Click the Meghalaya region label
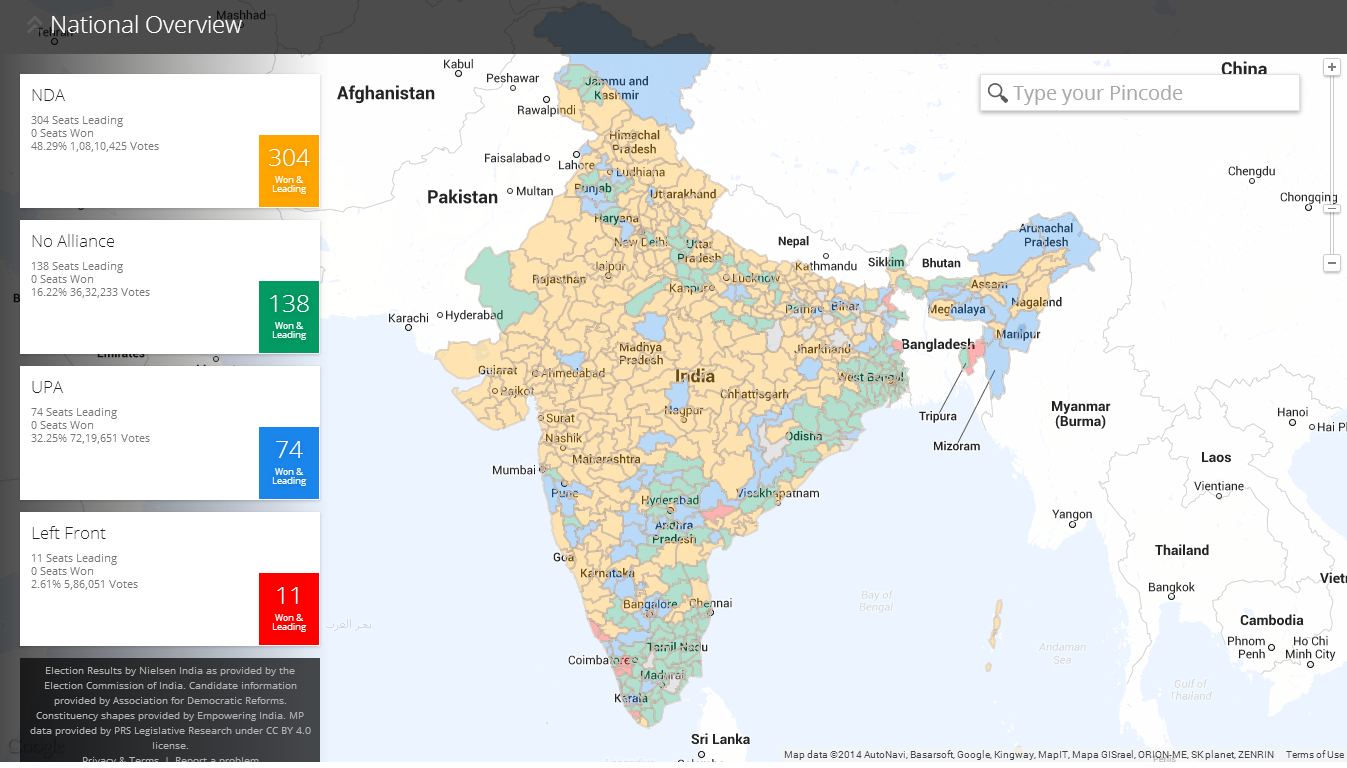Image resolution: width=1347 pixels, height=768 pixels. 957,309
